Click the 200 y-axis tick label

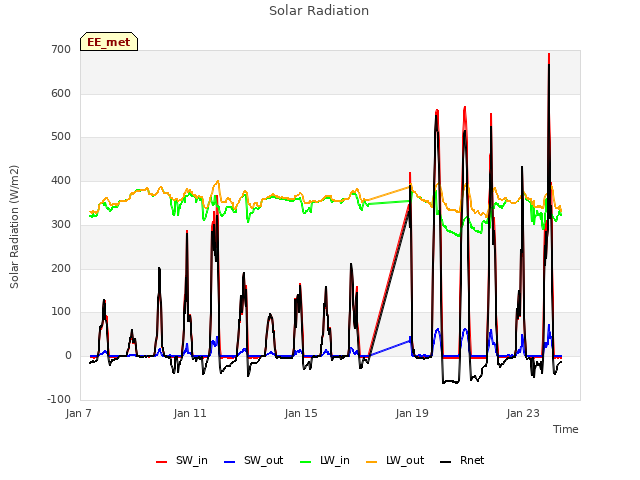click(61, 269)
